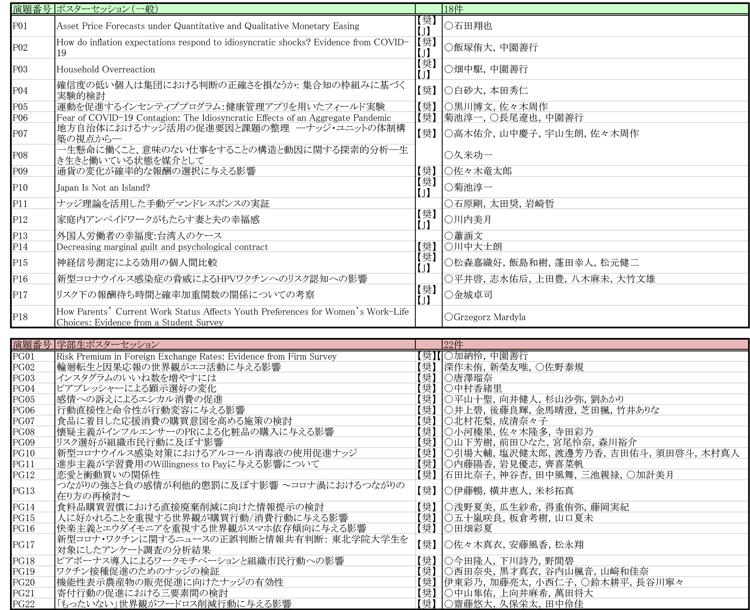This screenshot has height=610, width=750.
Task: Click the PG18 number cell
Action: point(33,561)
